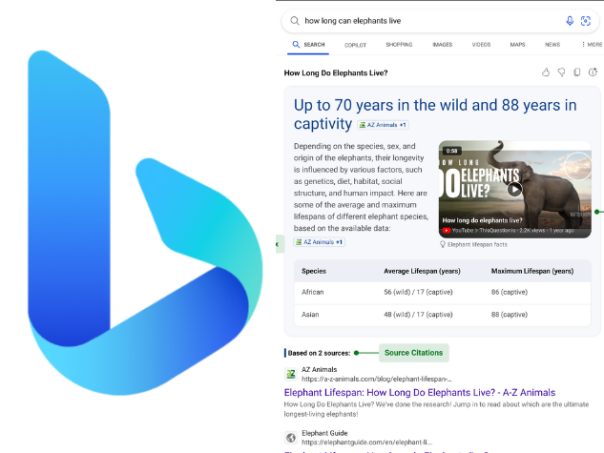Open the Images tab

coord(442,45)
